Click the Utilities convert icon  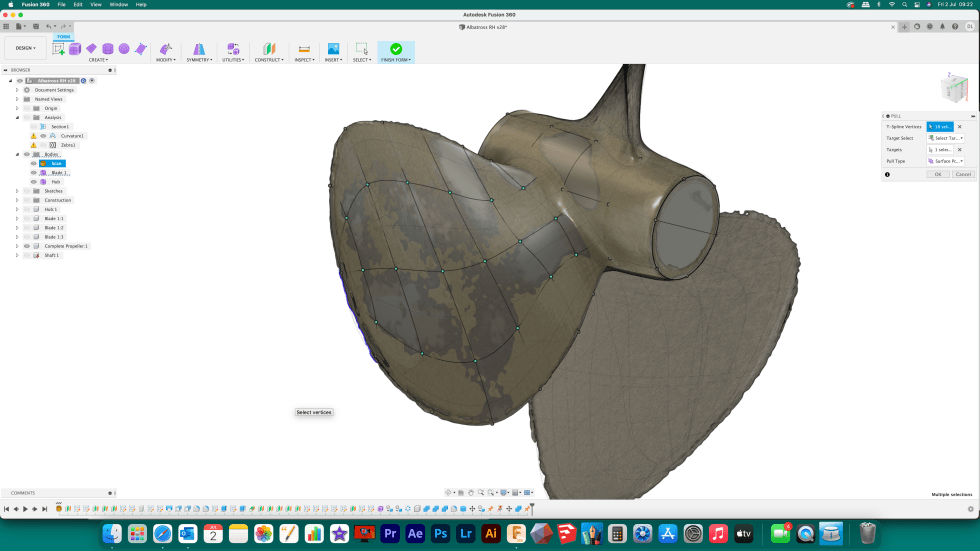point(233,49)
